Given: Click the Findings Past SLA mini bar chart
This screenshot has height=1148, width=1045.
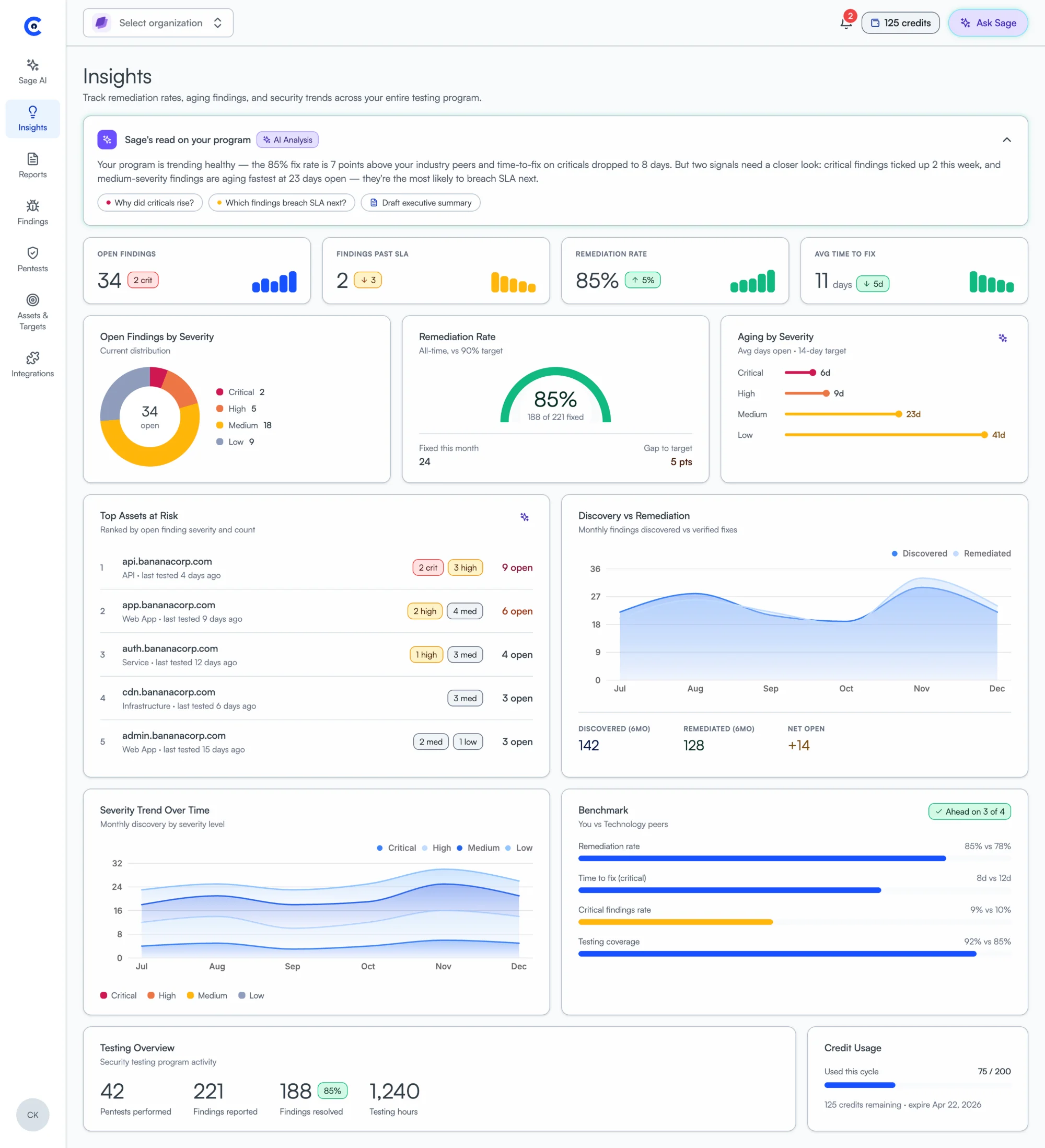Looking at the screenshot, I should 513,282.
